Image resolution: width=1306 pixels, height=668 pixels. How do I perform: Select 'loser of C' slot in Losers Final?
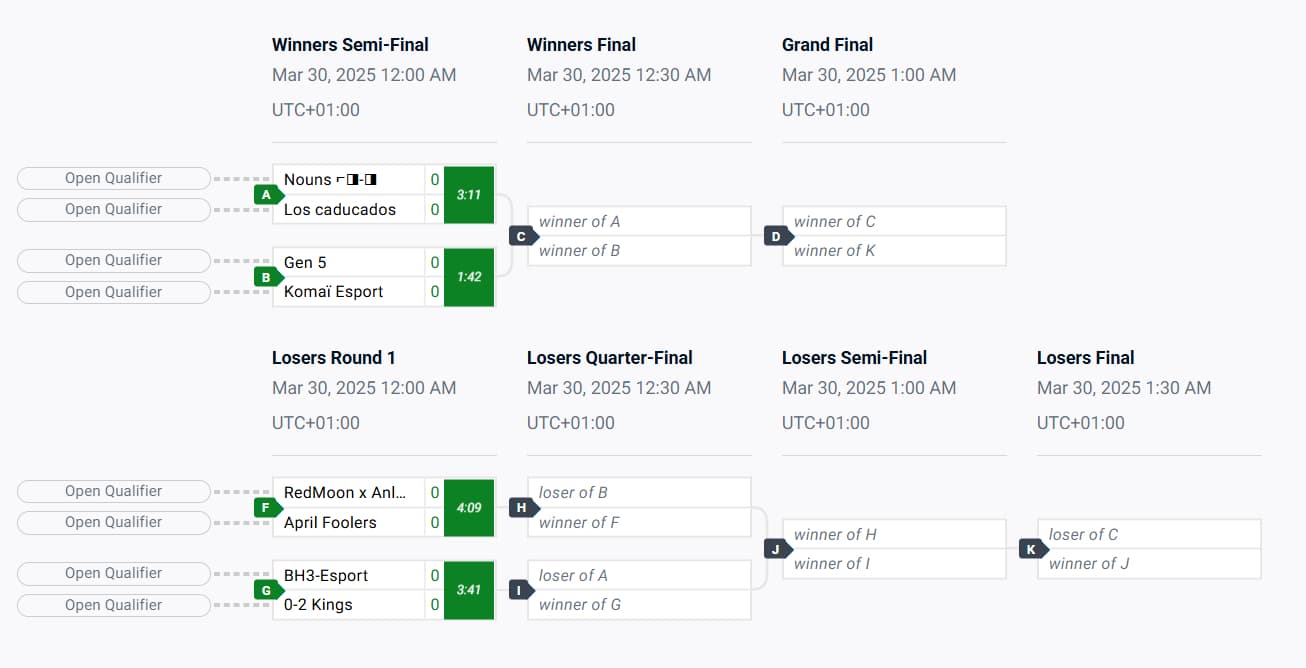1149,535
